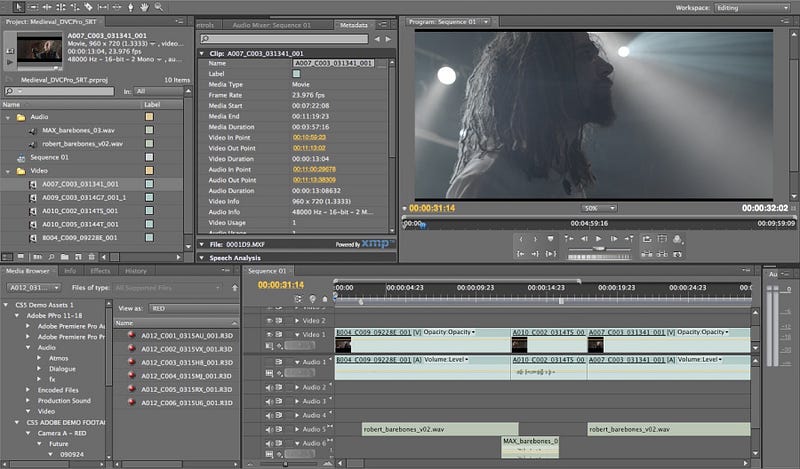Click the Export Frame camera icon
The height and width of the screenshot is (469, 800).
[x=678, y=254]
